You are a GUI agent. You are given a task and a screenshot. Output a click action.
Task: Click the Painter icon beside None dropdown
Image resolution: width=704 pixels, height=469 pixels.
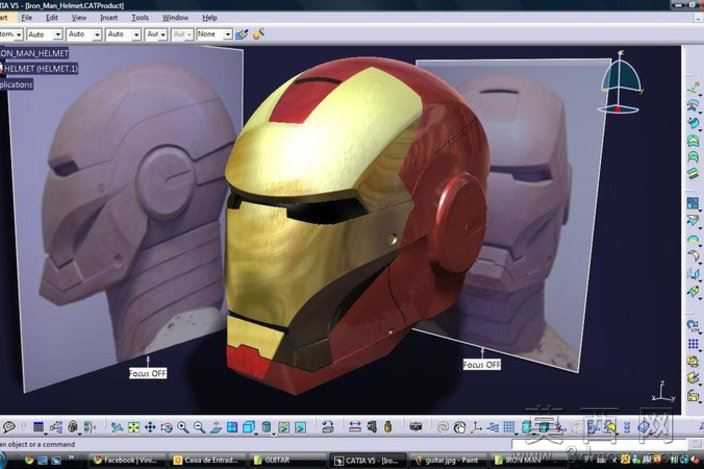242,34
